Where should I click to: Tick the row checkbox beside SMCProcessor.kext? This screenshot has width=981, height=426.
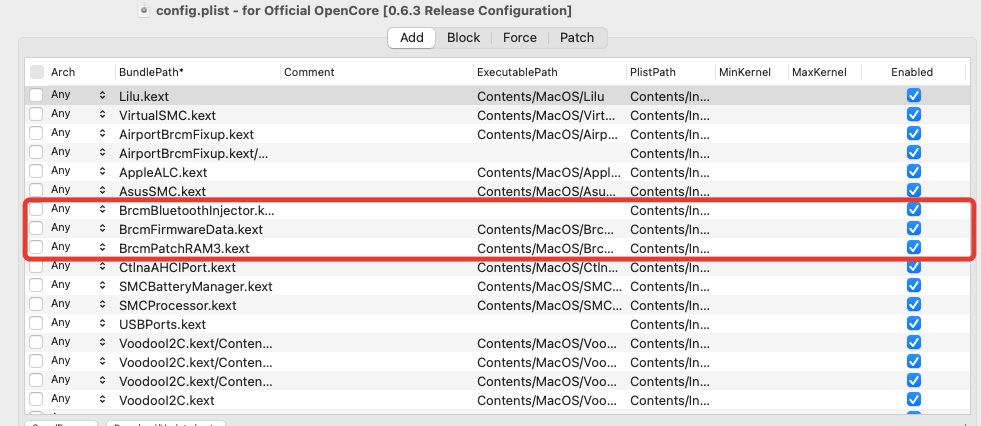(x=37, y=305)
